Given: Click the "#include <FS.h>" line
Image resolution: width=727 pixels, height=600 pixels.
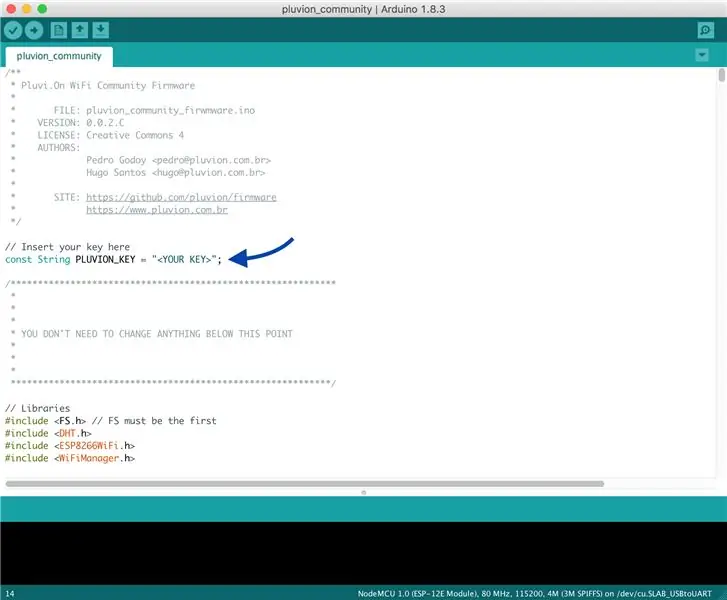Looking at the screenshot, I should tap(110, 421).
